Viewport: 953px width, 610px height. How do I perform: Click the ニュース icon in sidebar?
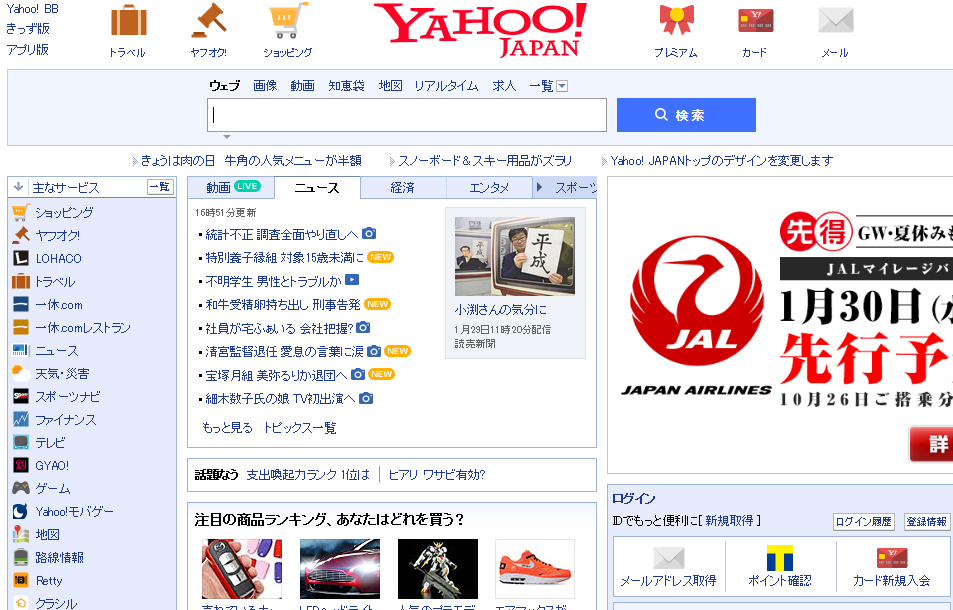[21, 351]
